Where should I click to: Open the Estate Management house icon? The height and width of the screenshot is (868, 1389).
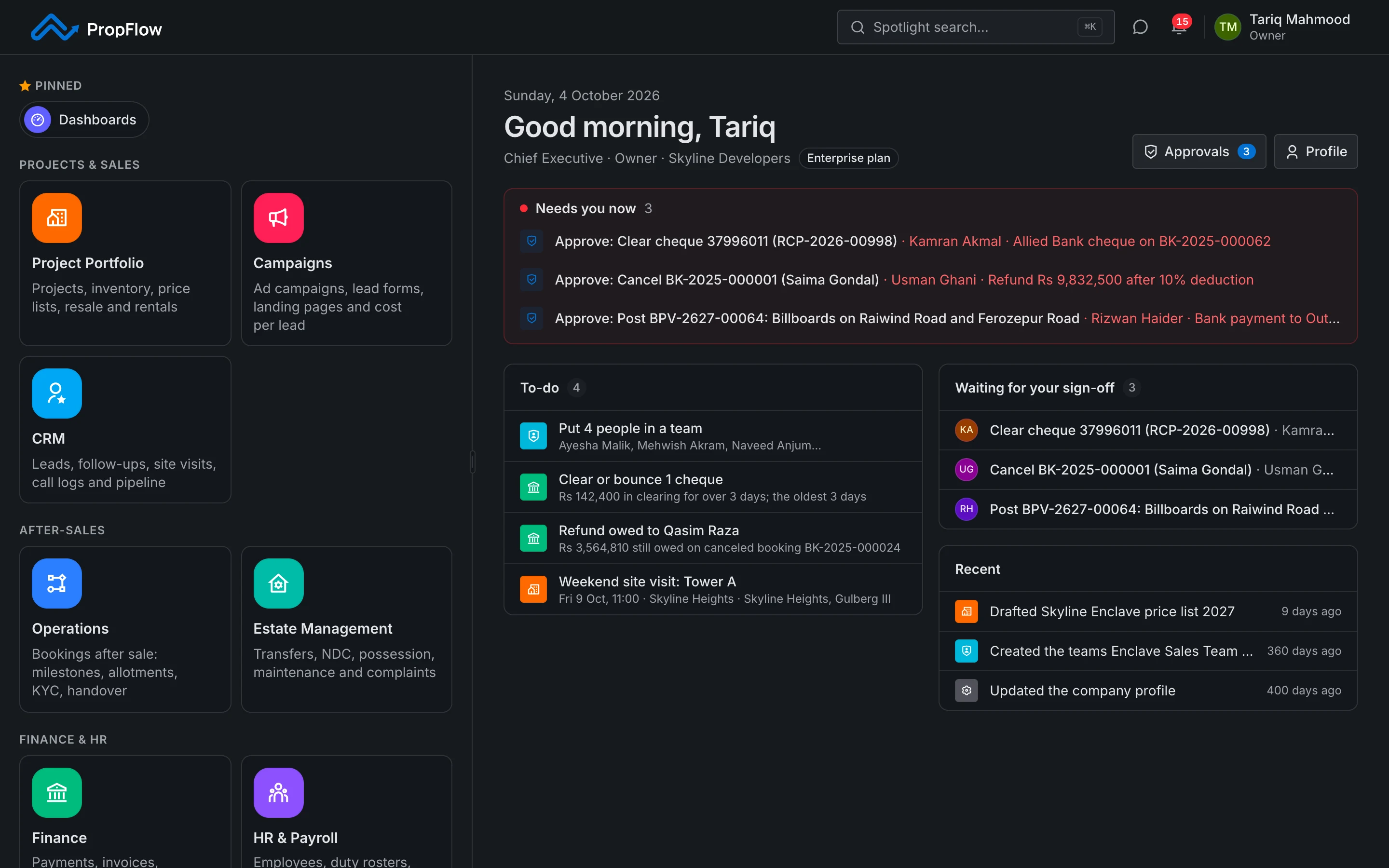pyautogui.click(x=278, y=583)
